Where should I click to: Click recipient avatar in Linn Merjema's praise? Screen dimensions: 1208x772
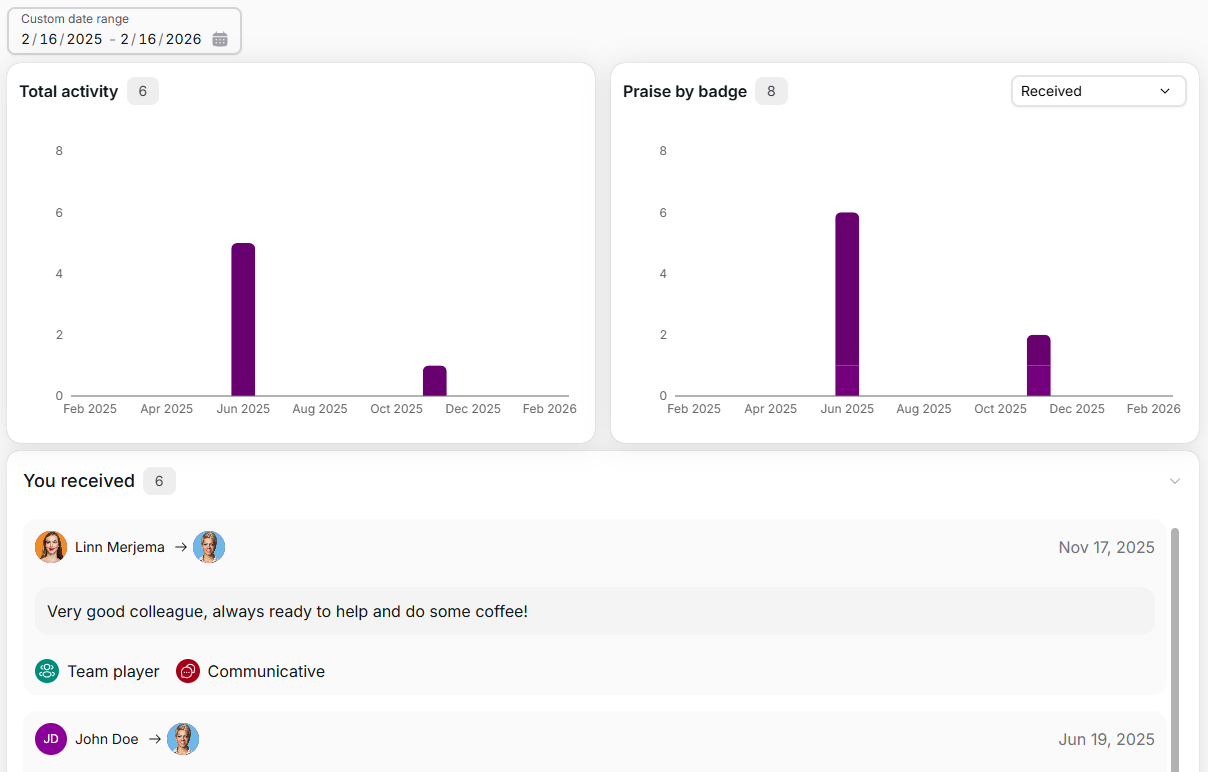tap(209, 547)
